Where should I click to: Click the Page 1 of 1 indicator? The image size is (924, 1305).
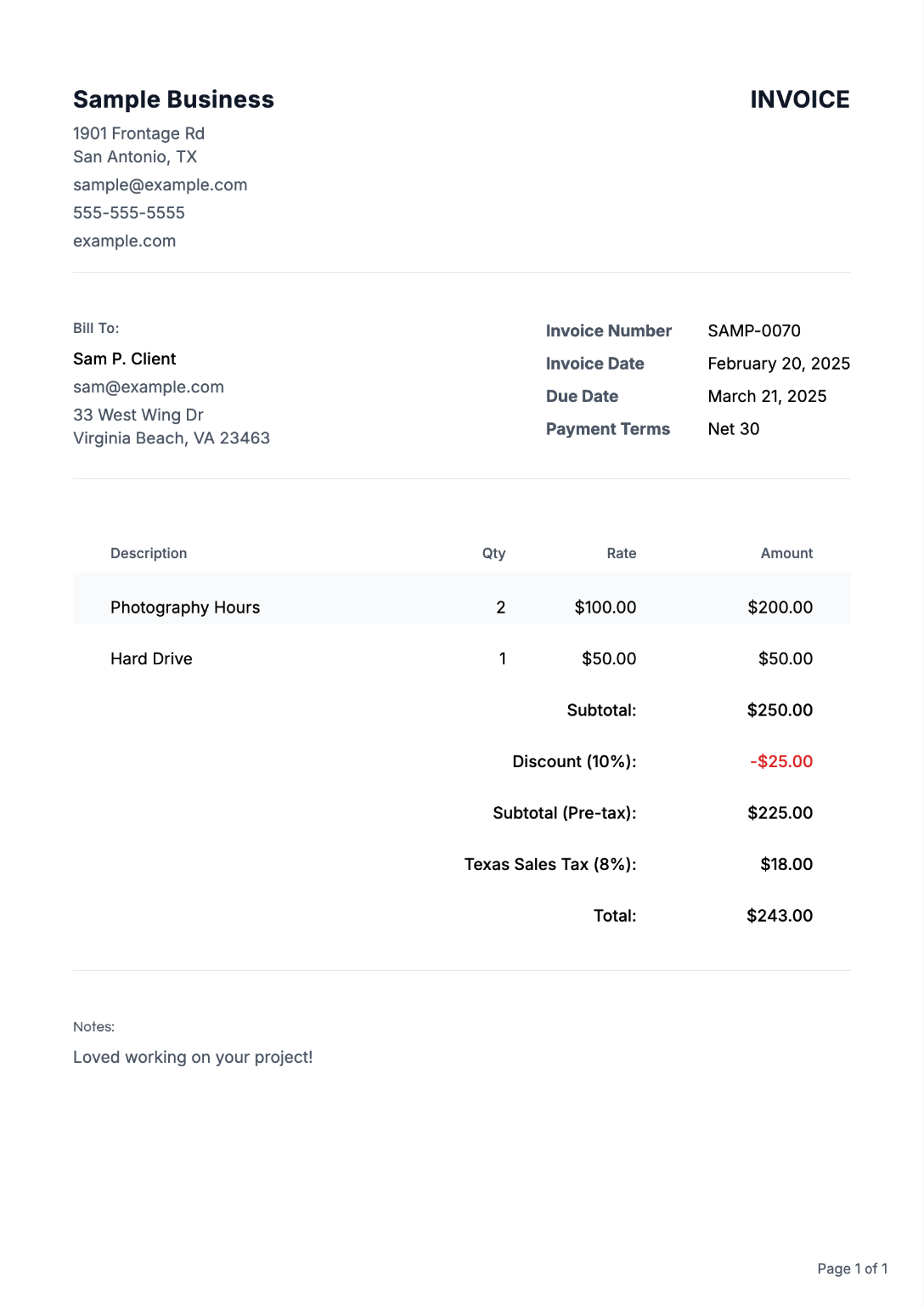[x=852, y=1268]
